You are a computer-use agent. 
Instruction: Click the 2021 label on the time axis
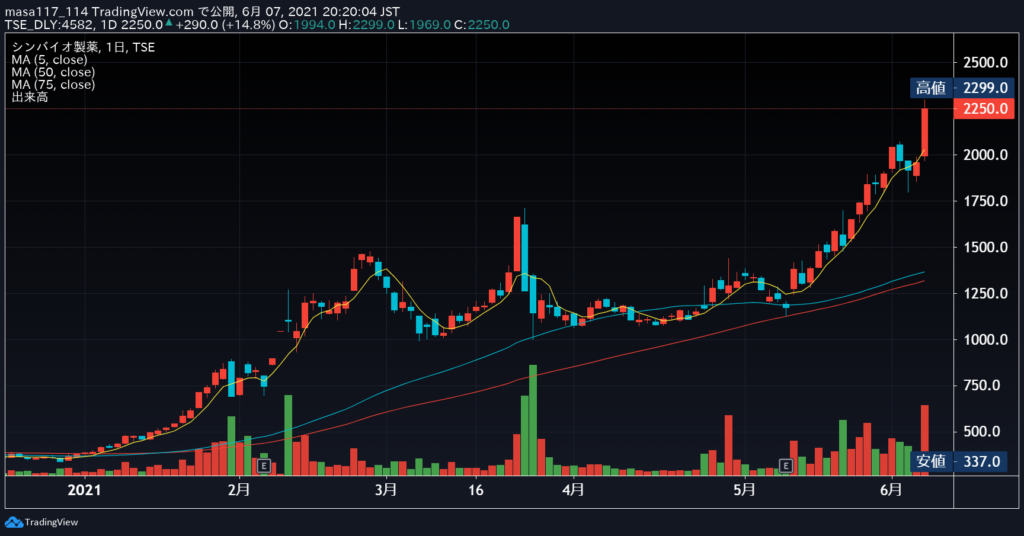[84, 490]
